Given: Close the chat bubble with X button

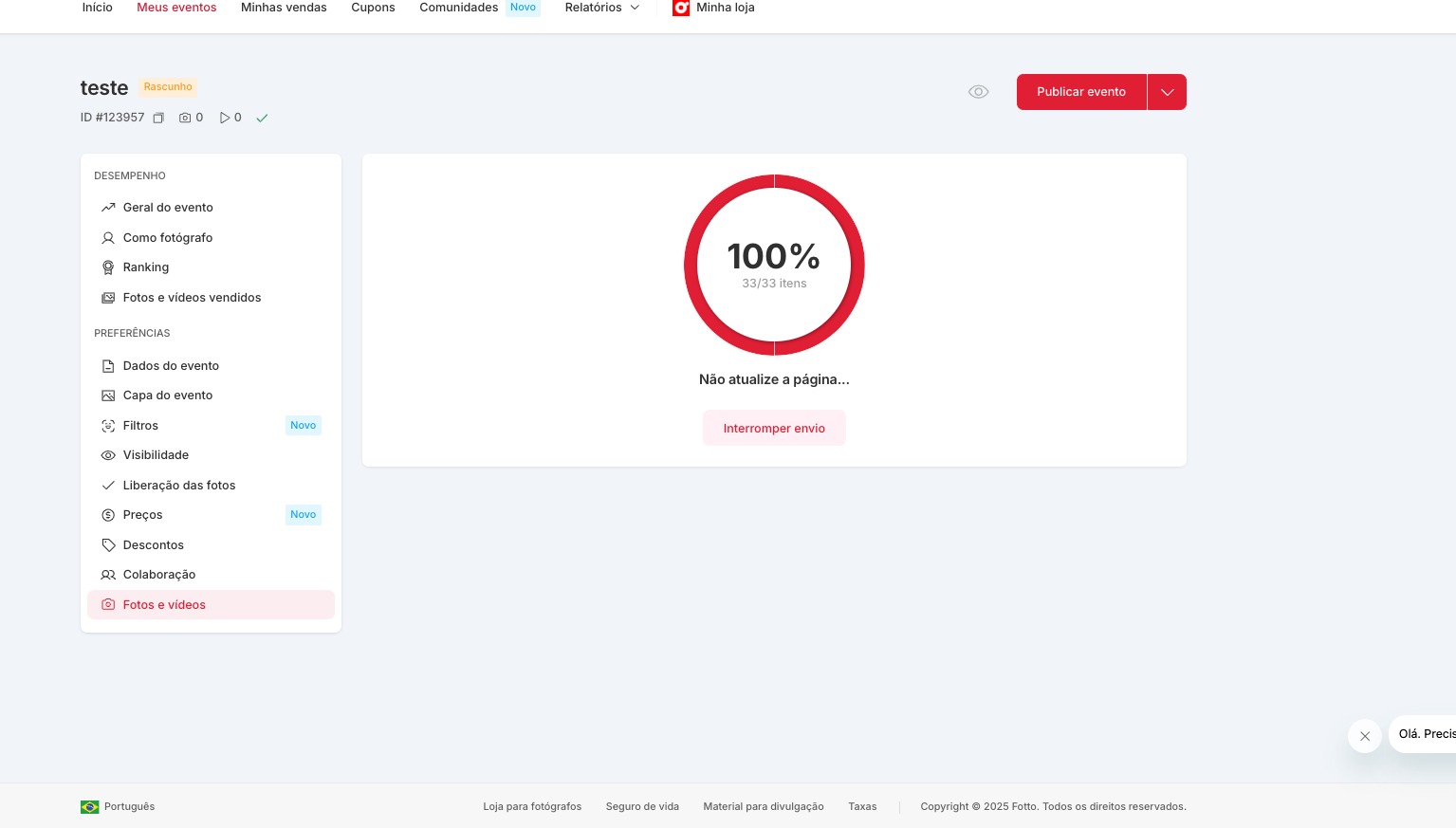Looking at the screenshot, I should tap(1365, 736).
